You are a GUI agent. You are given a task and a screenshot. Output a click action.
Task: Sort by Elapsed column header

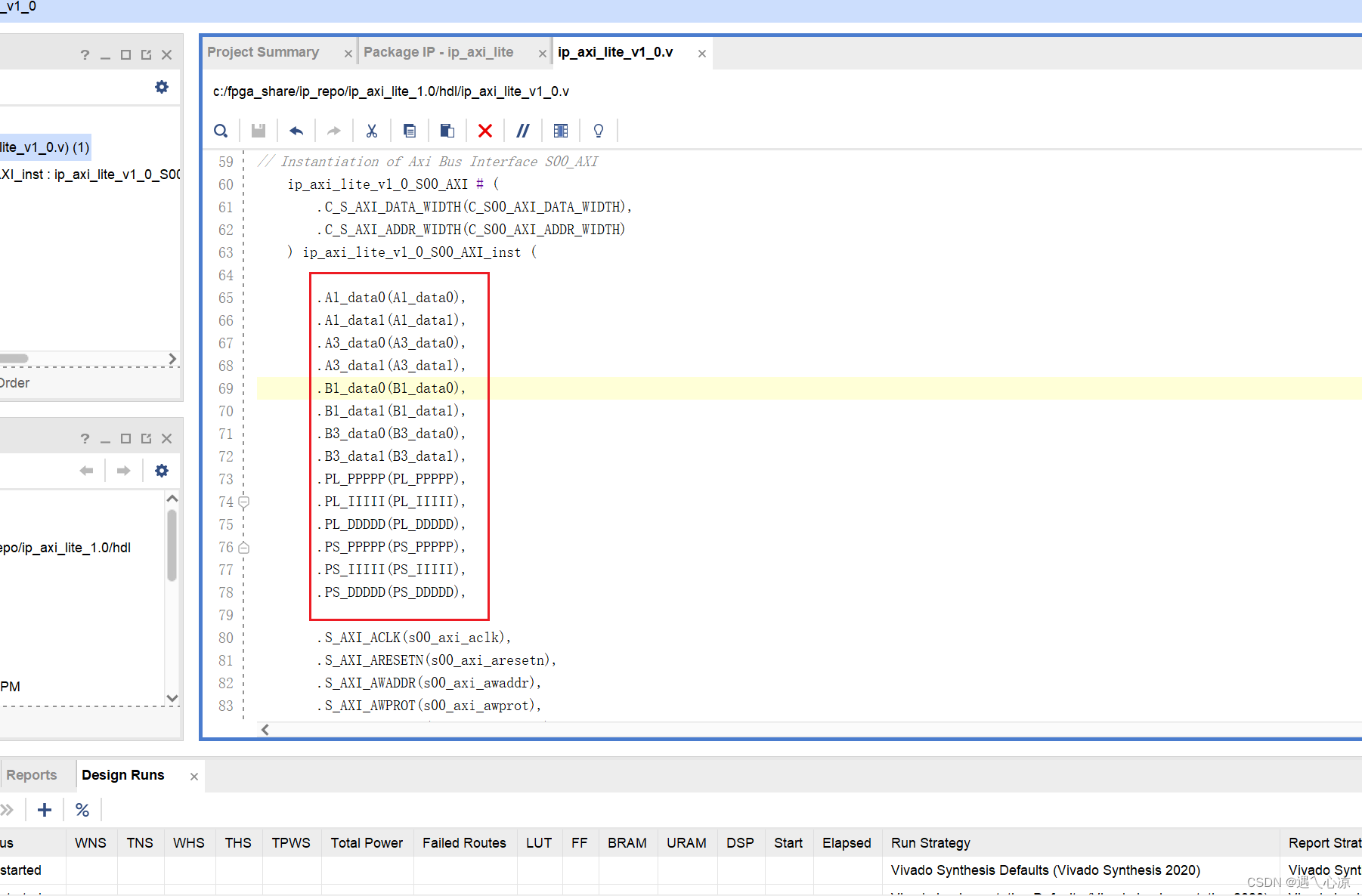pyautogui.click(x=847, y=843)
